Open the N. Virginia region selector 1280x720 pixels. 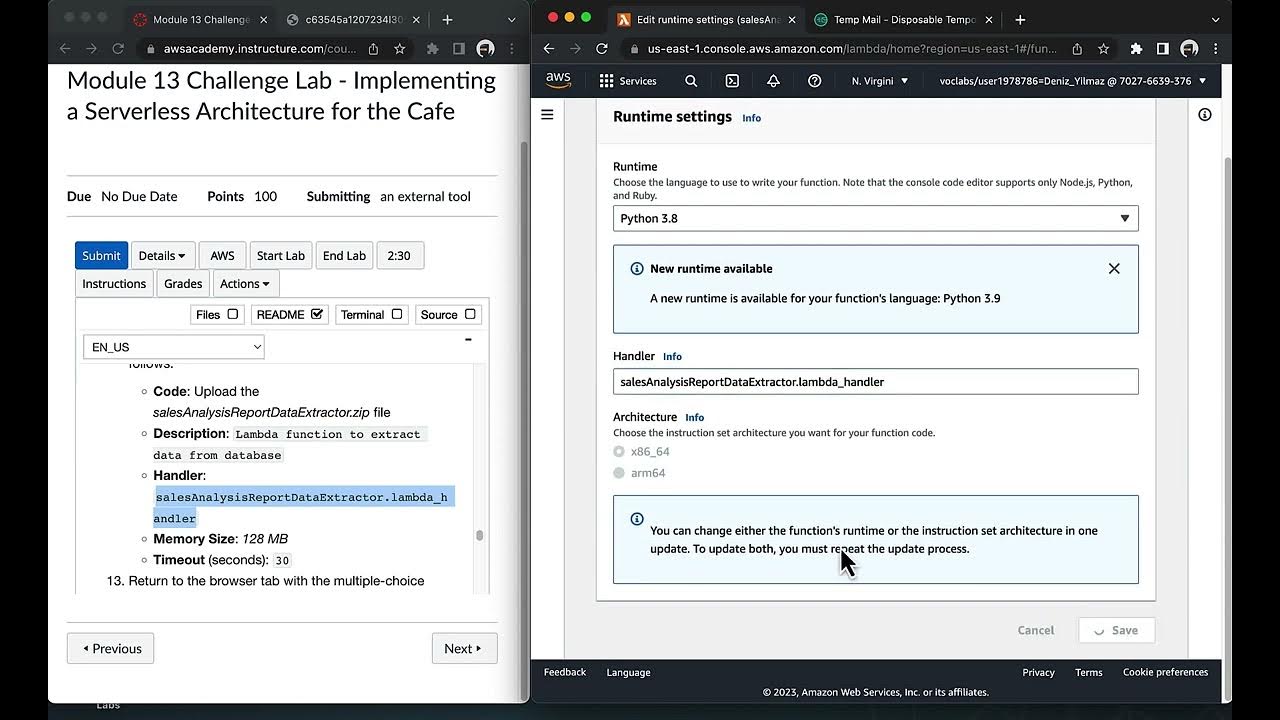click(x=880, y=81)
